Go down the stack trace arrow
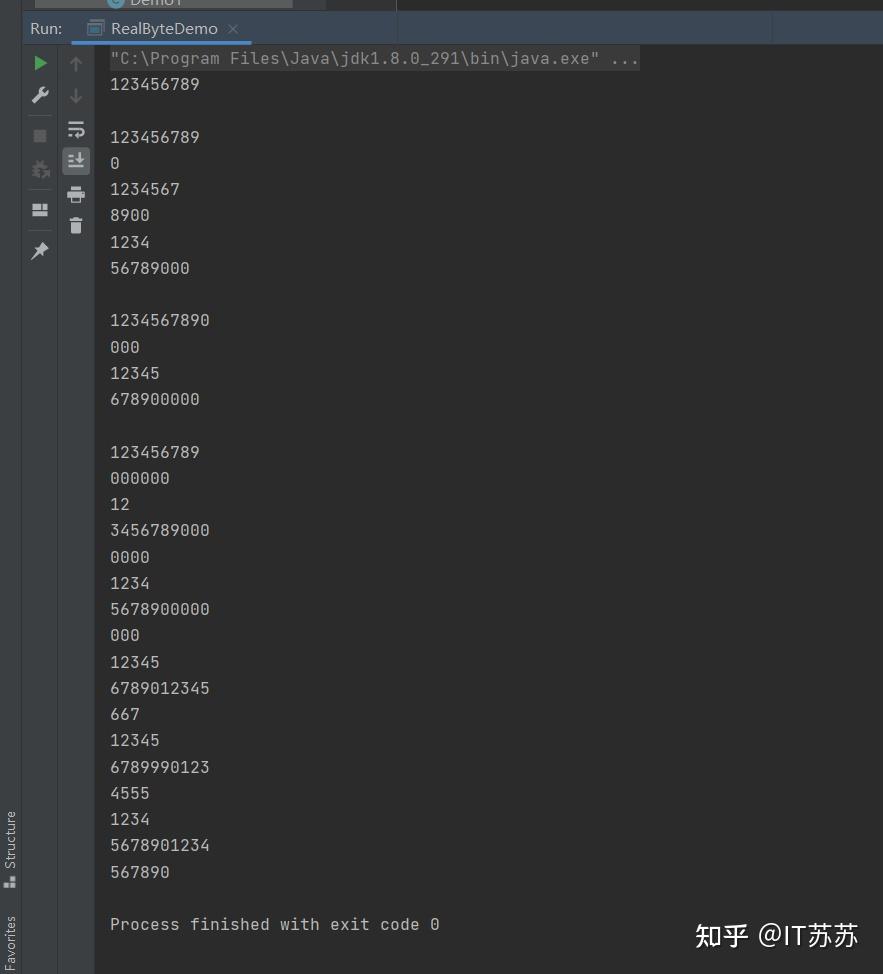Screen dimensions: 883x974 (76, 96)
